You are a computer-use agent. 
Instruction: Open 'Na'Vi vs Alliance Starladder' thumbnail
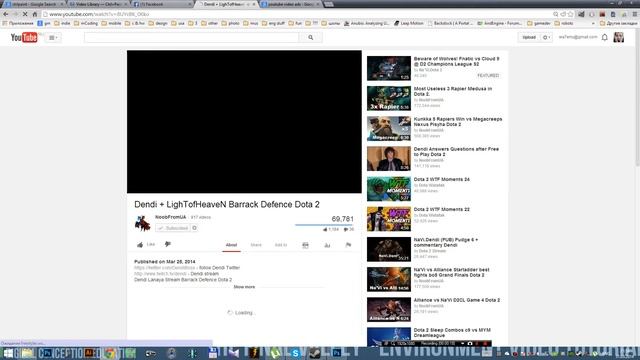(x=389, y=280)
